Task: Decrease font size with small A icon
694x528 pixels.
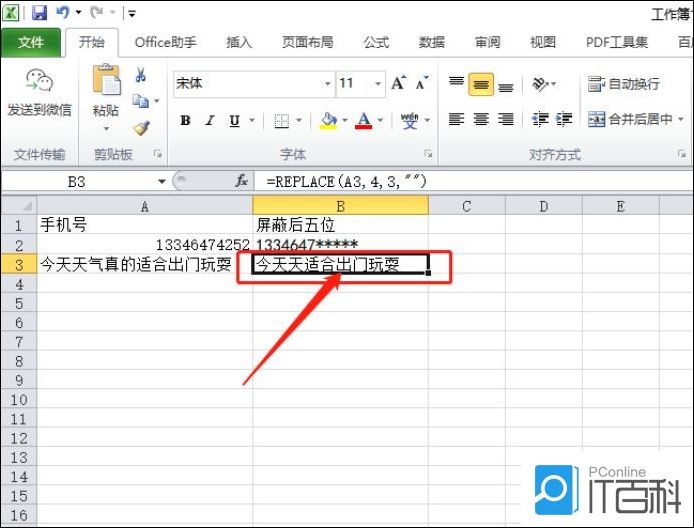Action: point(422,83)
